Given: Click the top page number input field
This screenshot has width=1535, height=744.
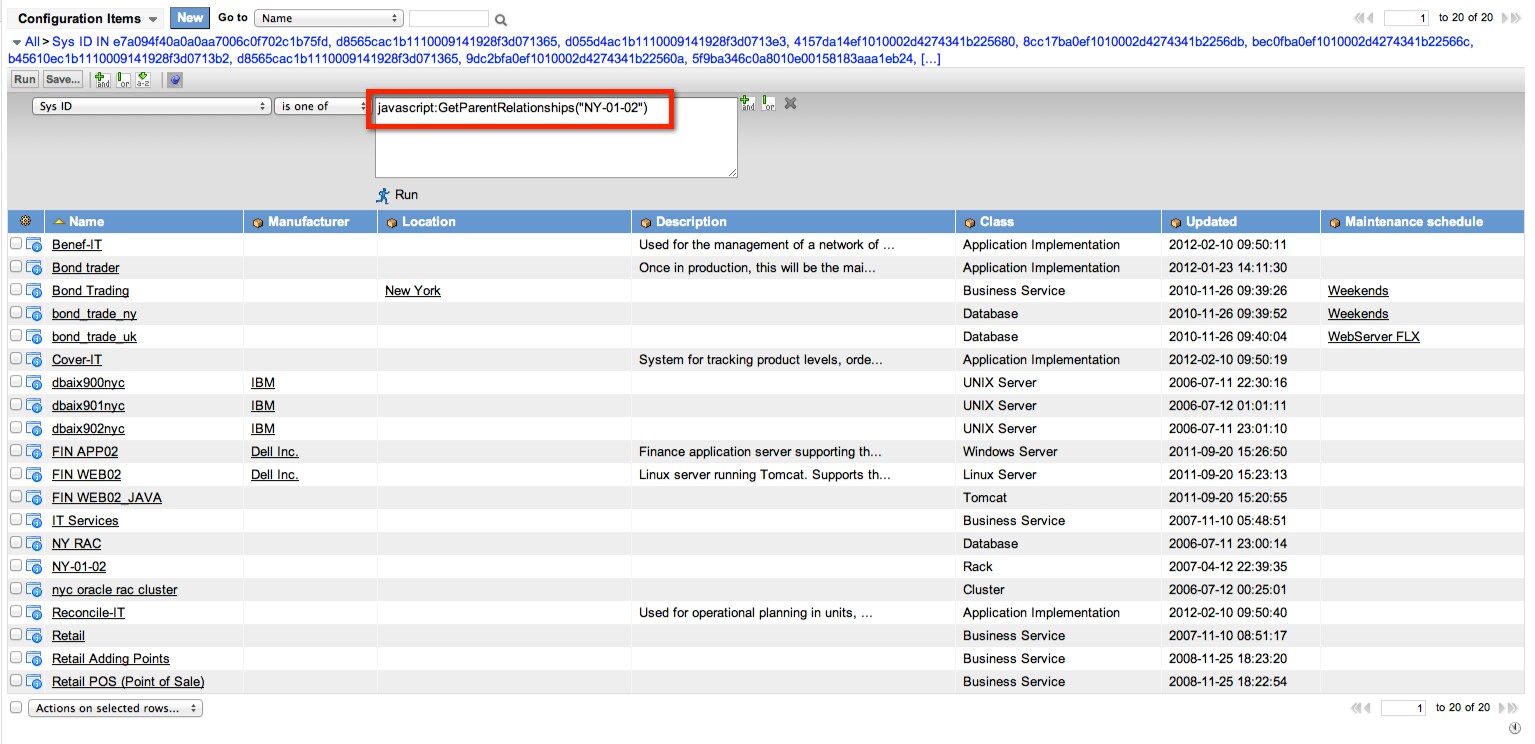Looking at the screenshot, I should [x=1406, y=18].
